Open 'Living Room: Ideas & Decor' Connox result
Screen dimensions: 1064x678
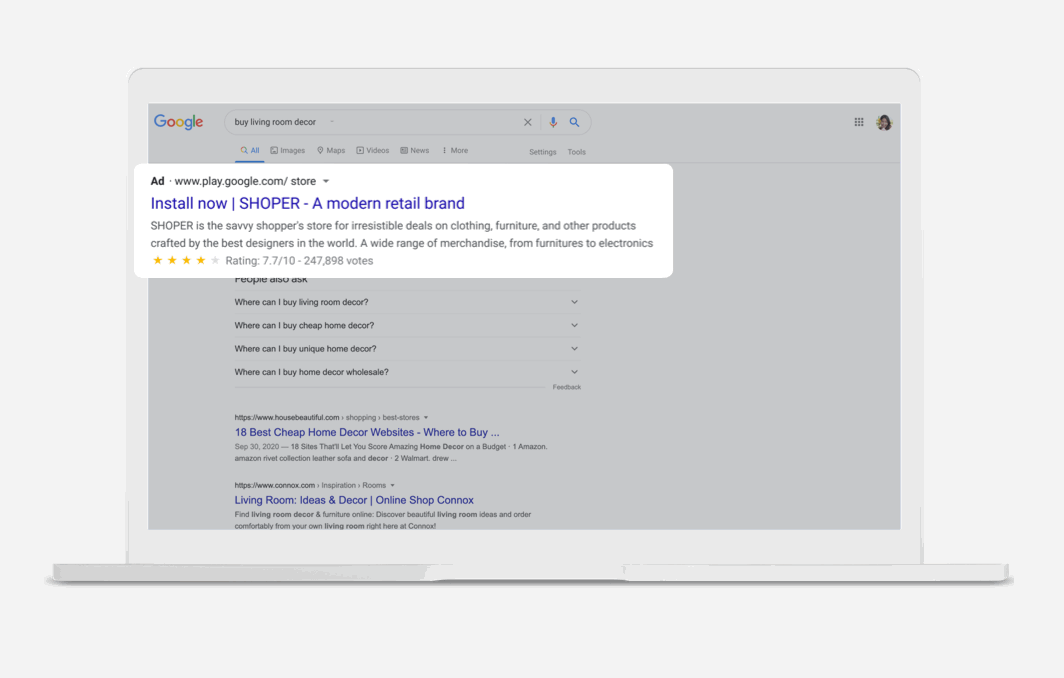pyautogui.click(x=354, y=500)
